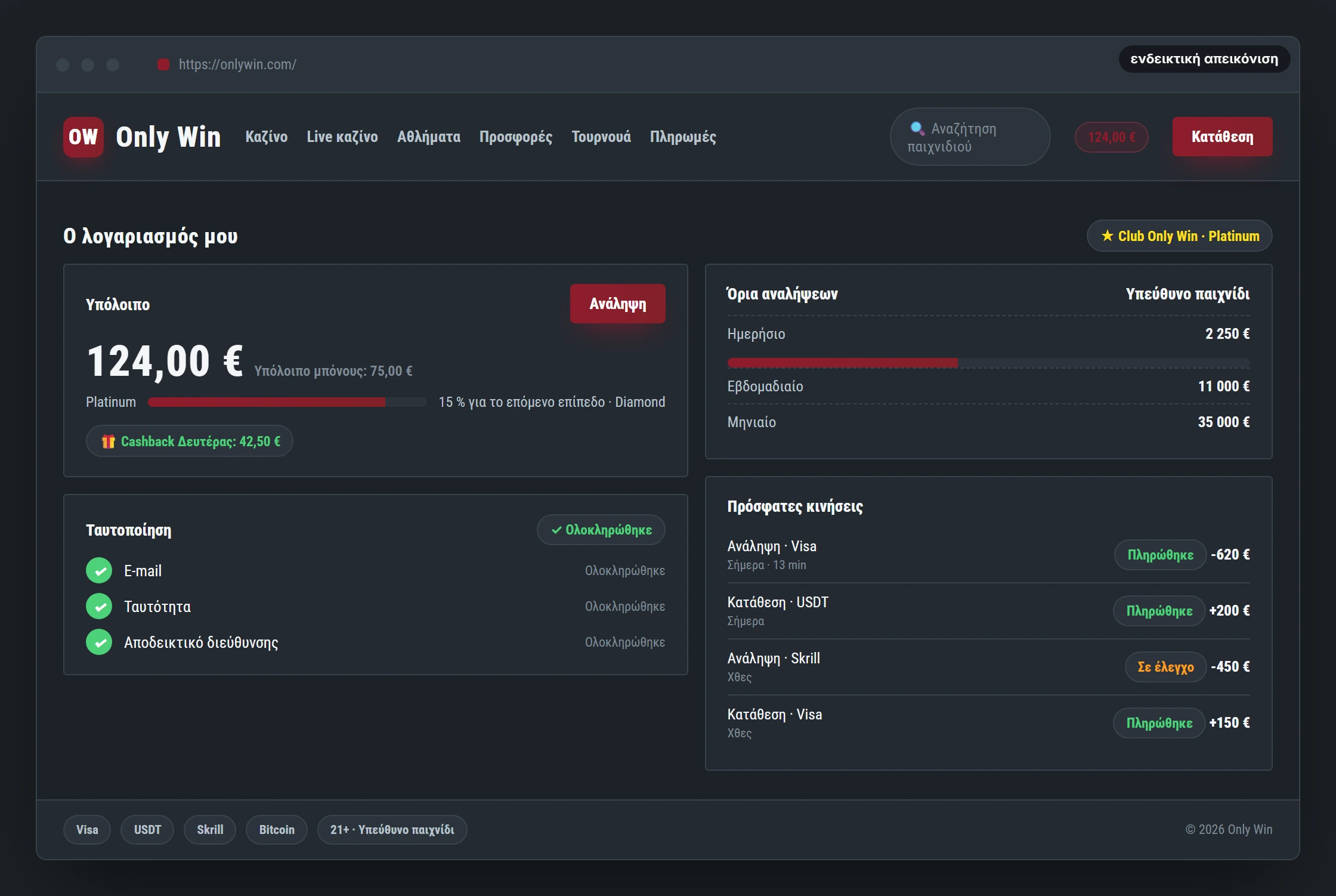Click the Υπόλοιπο μπόνους: 75,00 € text
This screenshot has height=896, width=1336.
333,371
